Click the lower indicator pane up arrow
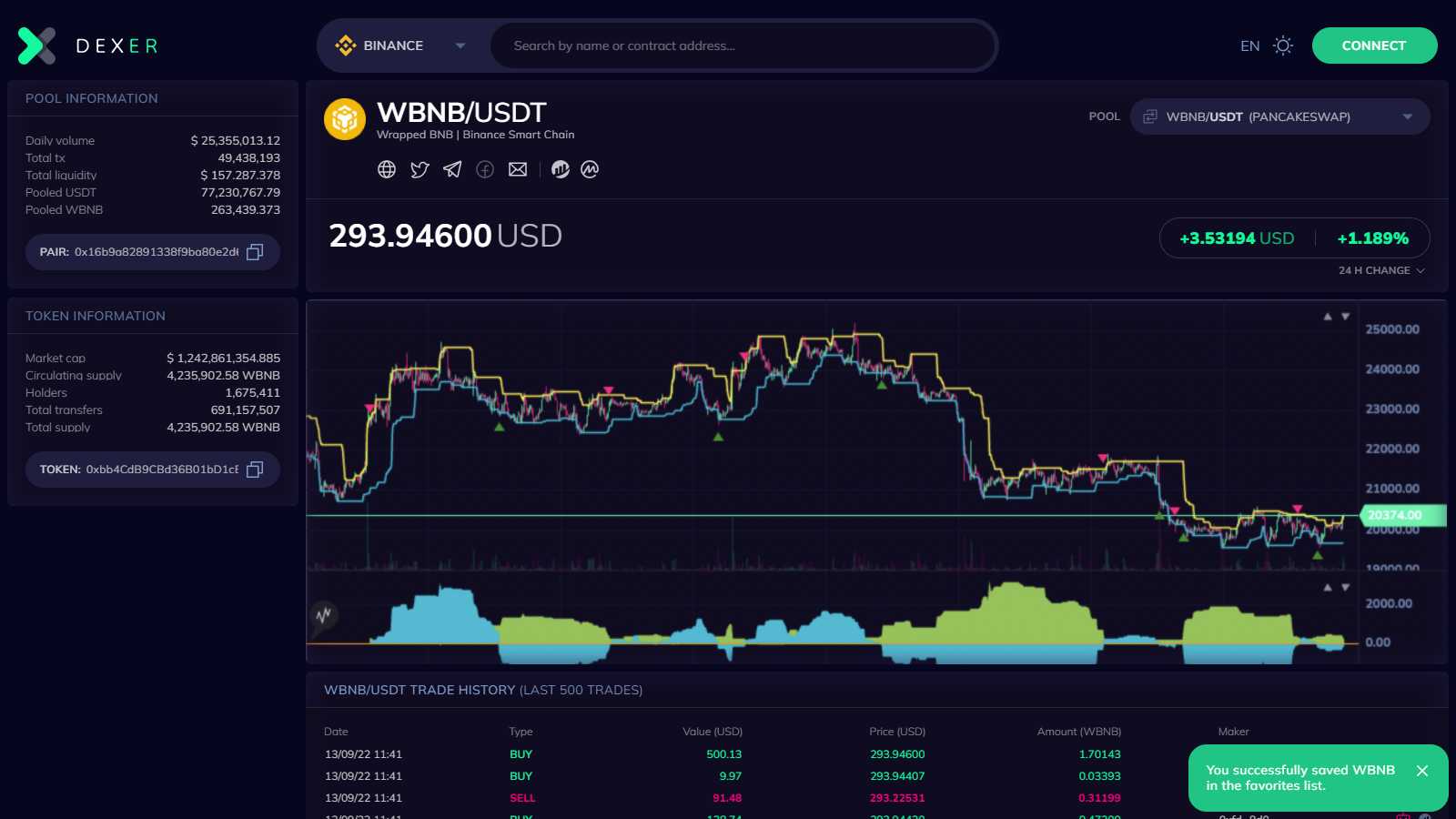Screen dimensions: 1456x819 point(1328,588)
